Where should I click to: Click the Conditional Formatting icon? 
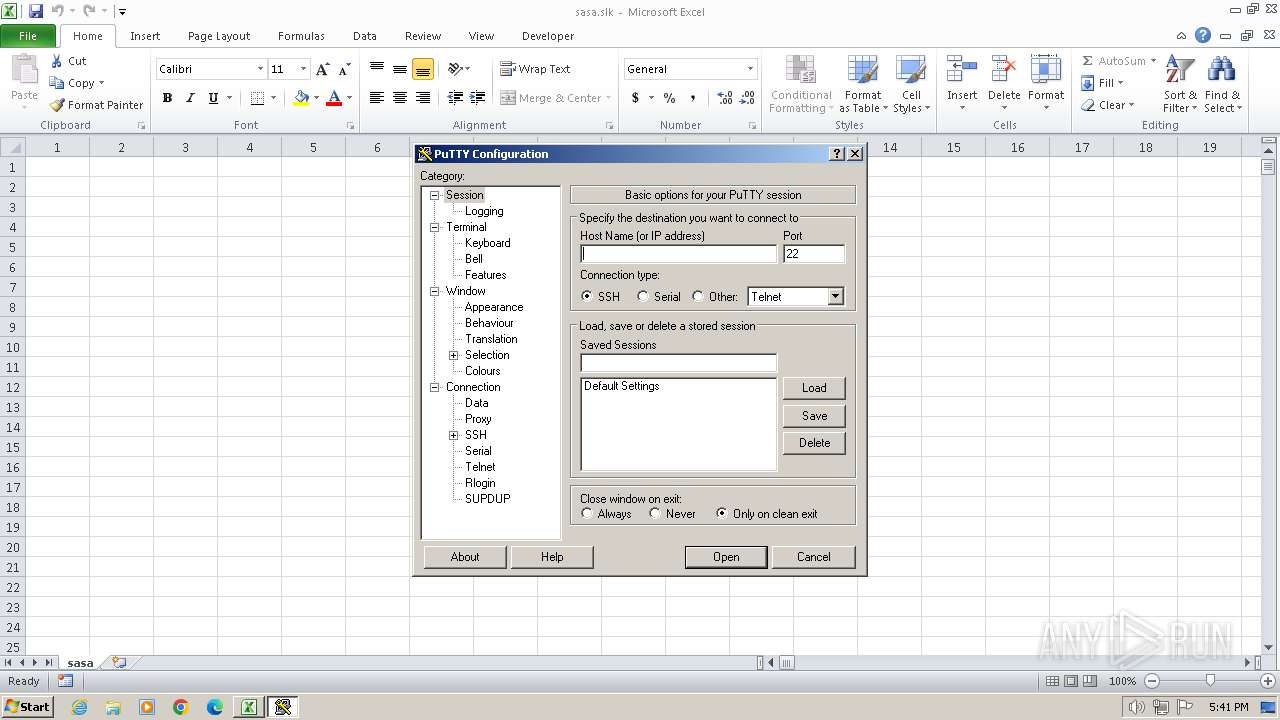coord(801,70)
